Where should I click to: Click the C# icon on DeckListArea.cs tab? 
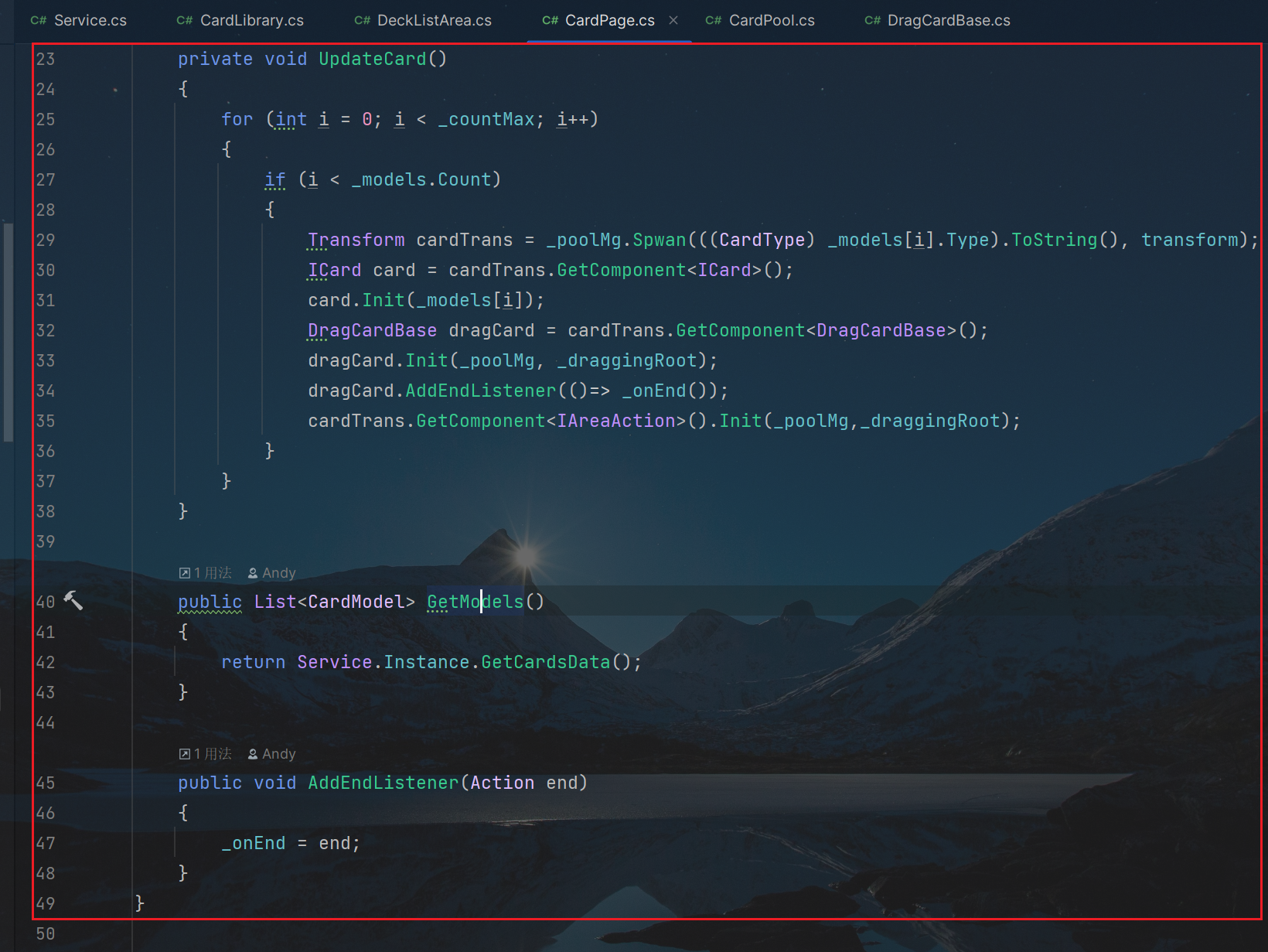(362, 21)
